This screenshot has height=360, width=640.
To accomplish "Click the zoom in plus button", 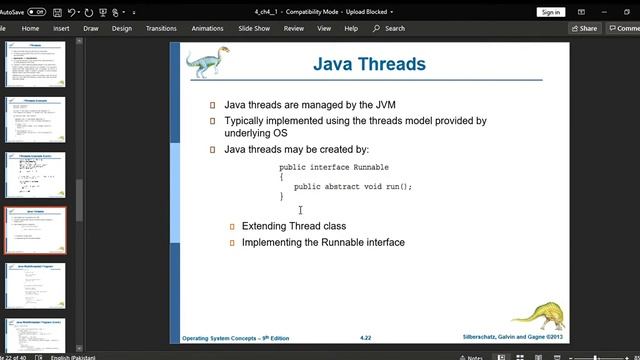I will click(x=627, y=358).
